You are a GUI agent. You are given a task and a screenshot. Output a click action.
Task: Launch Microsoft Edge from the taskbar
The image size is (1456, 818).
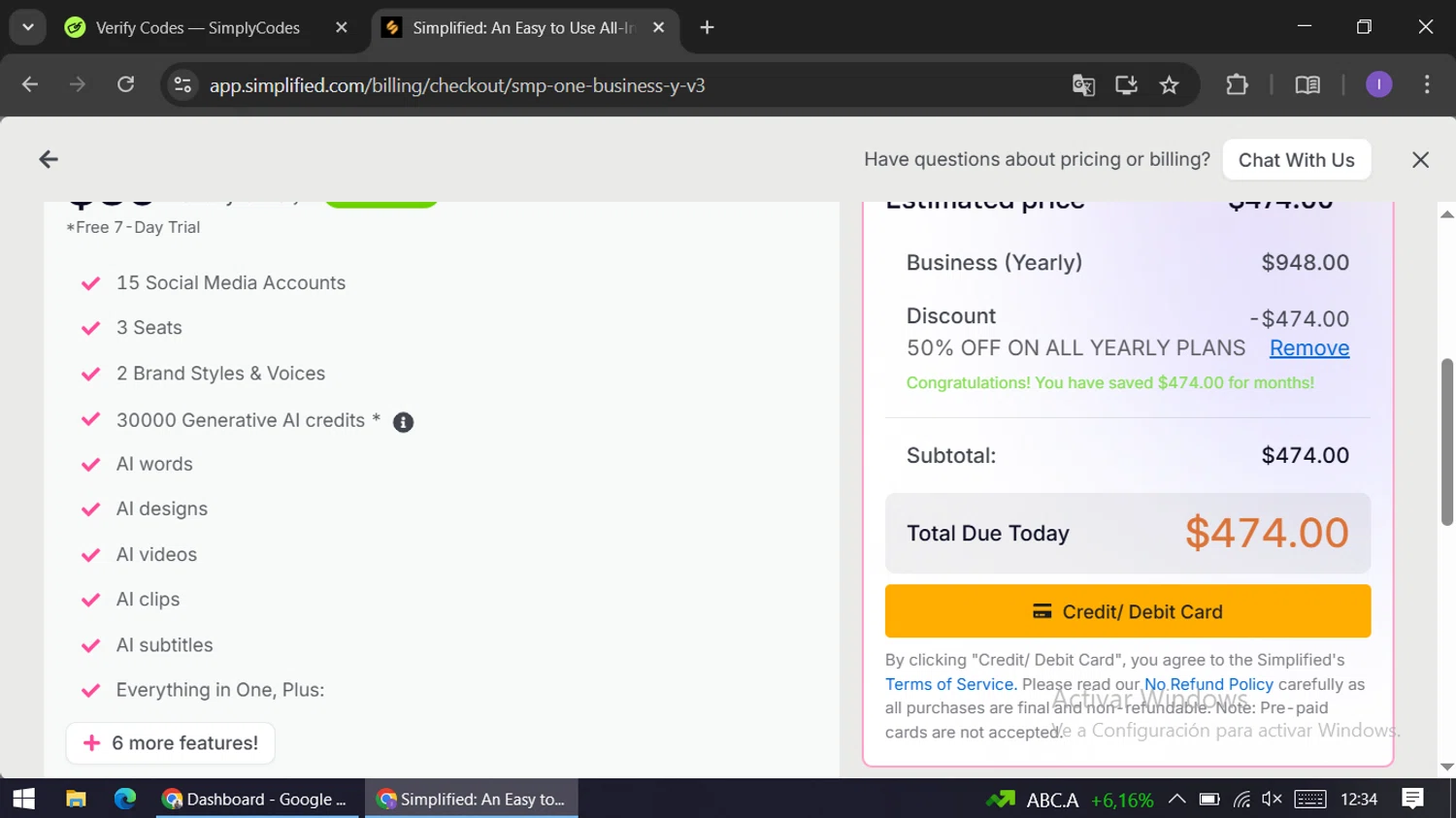pos(125,799)
